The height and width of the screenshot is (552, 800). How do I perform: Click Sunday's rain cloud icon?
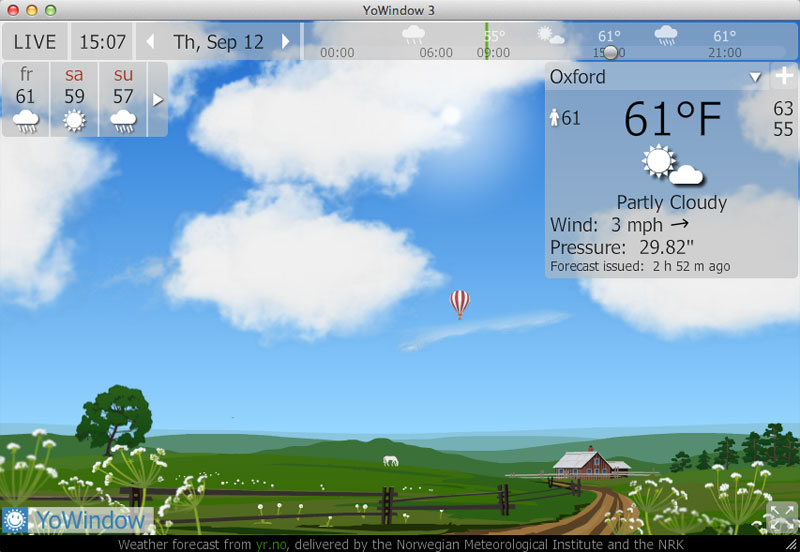click(123, 122)
